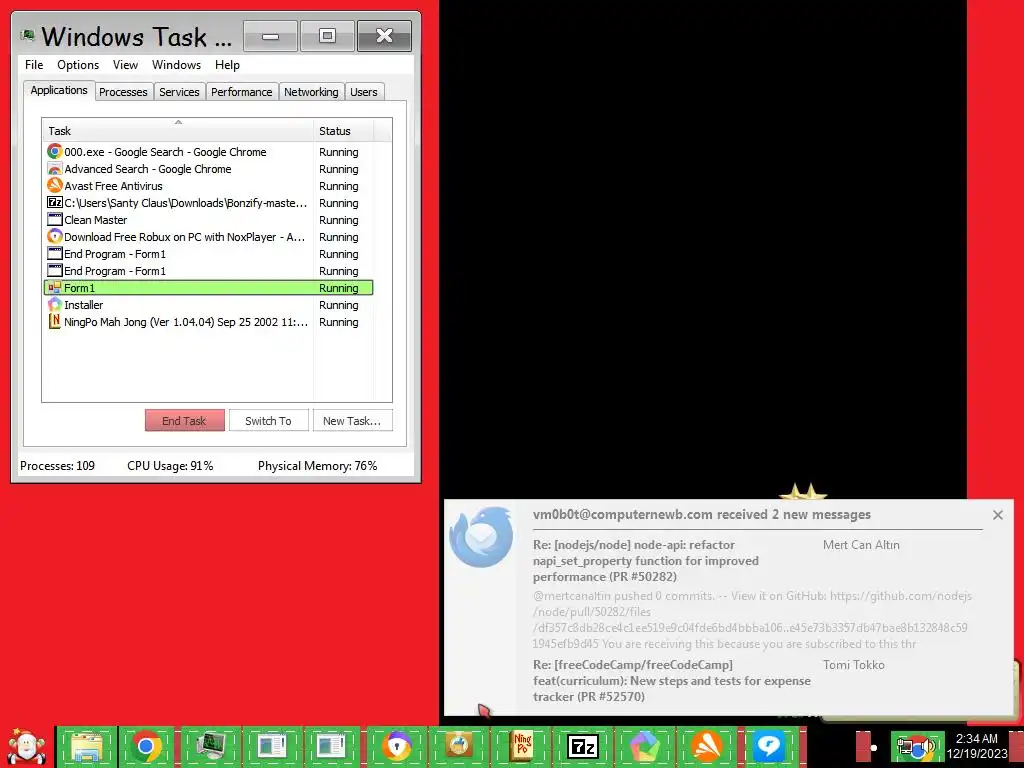
Task: Select 'Advanced Search - Google Chrome' task
Action: coord(208,168)
